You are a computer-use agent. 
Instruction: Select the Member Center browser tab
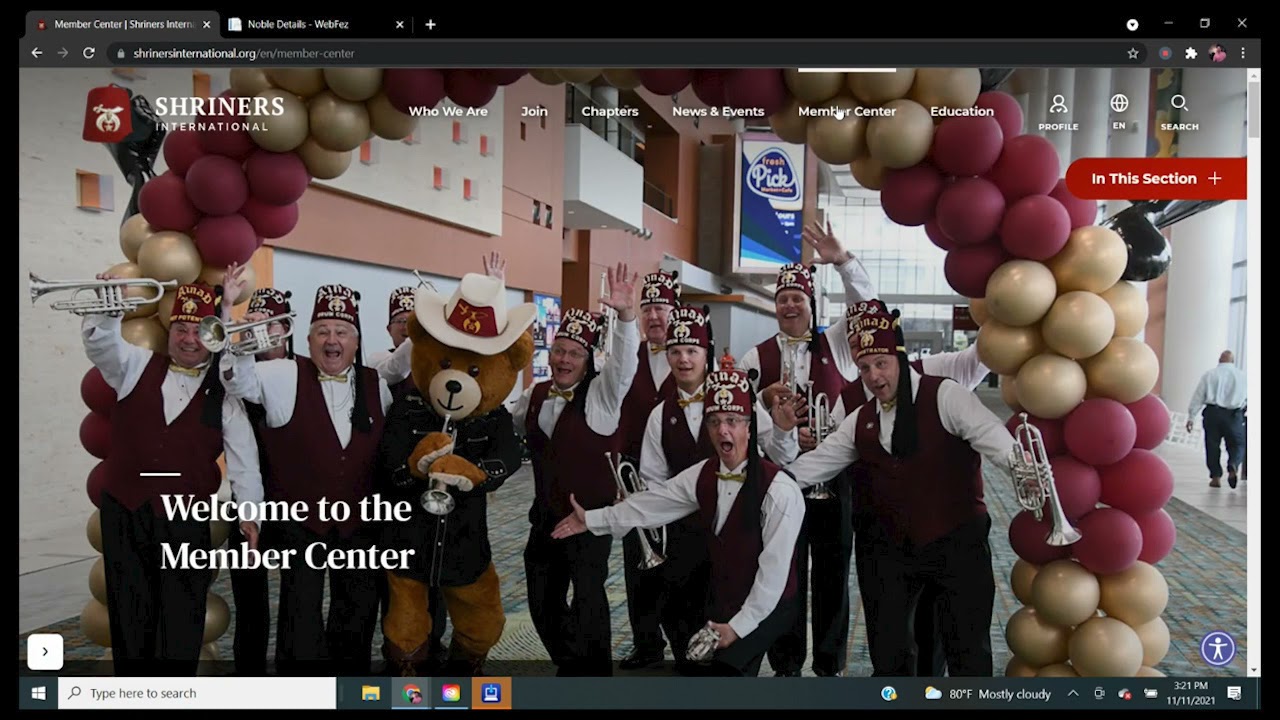pyautogui.click(x=122, y=24)
